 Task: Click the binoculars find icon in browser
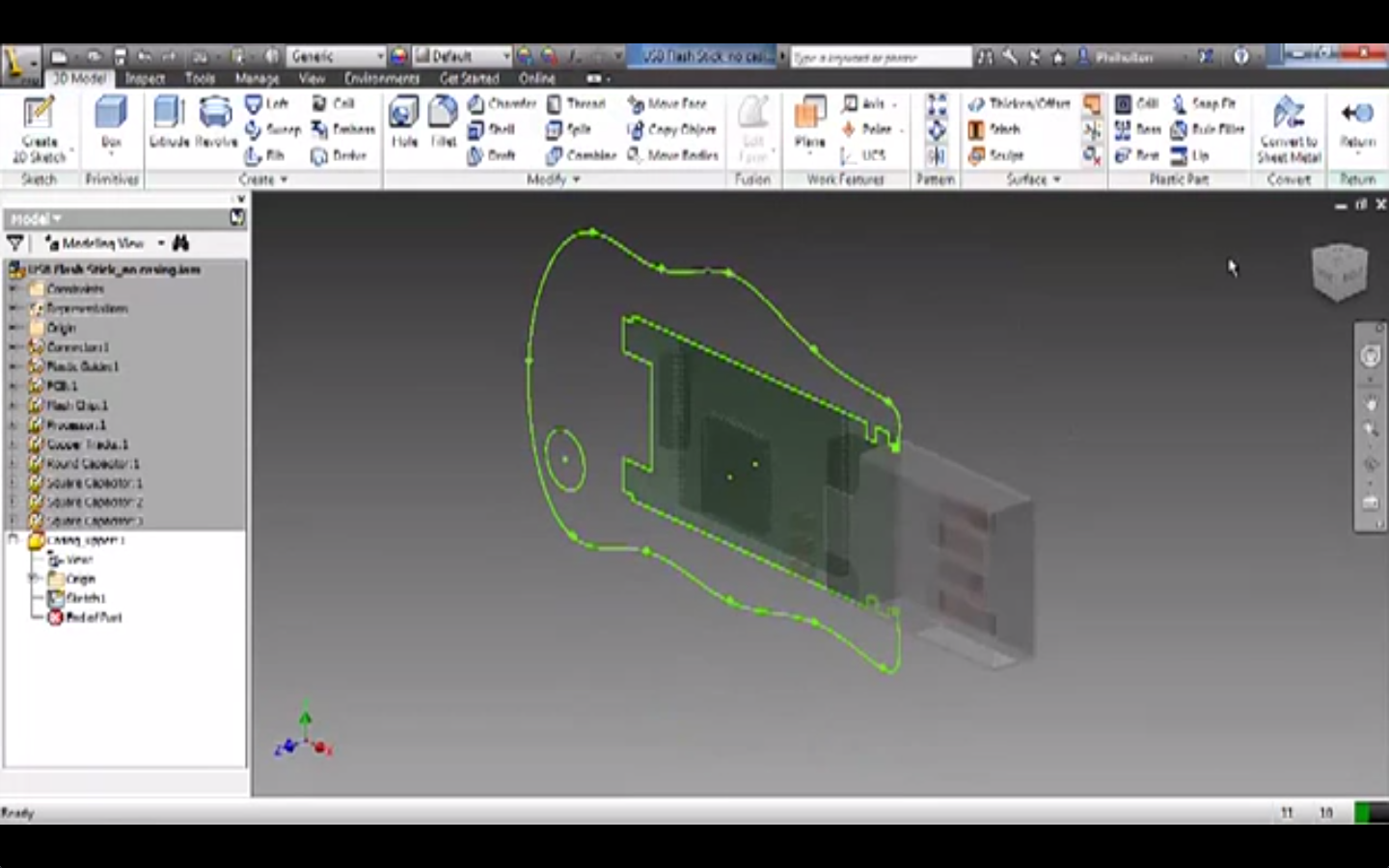coord(180,243)
